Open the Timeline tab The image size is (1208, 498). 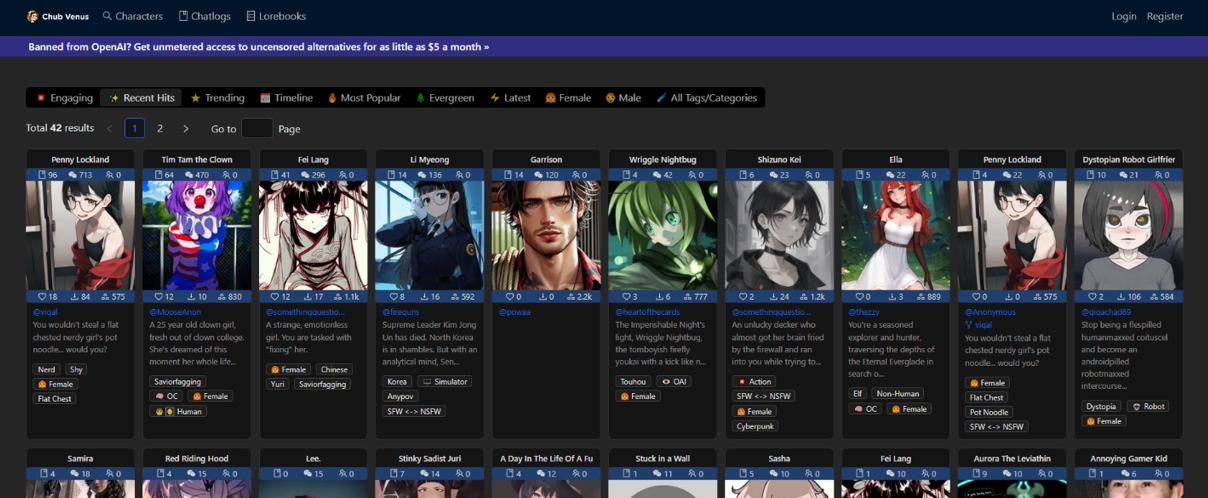point(286,98)
